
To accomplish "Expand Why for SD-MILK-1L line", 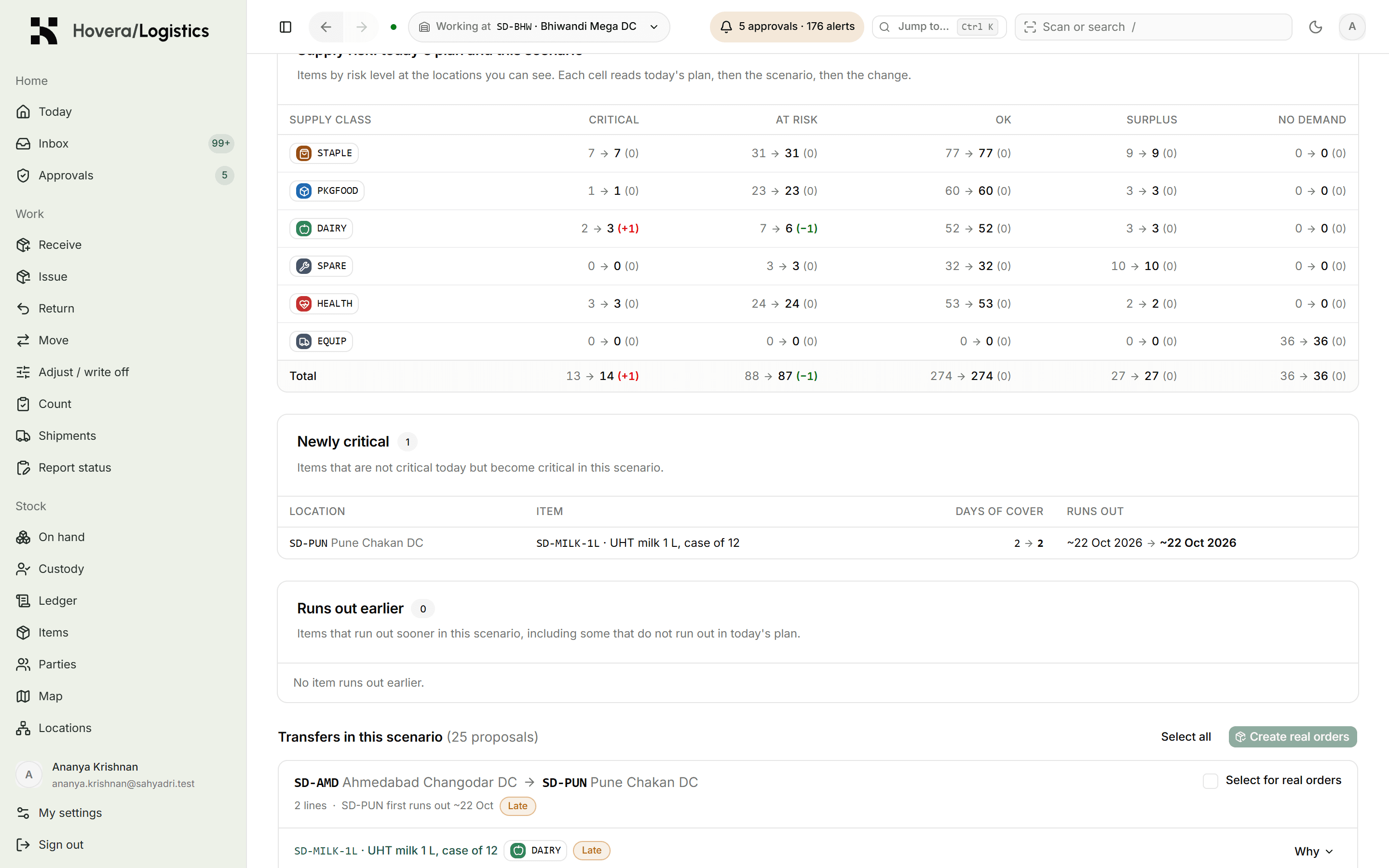I will click(x=1313, y=851).
